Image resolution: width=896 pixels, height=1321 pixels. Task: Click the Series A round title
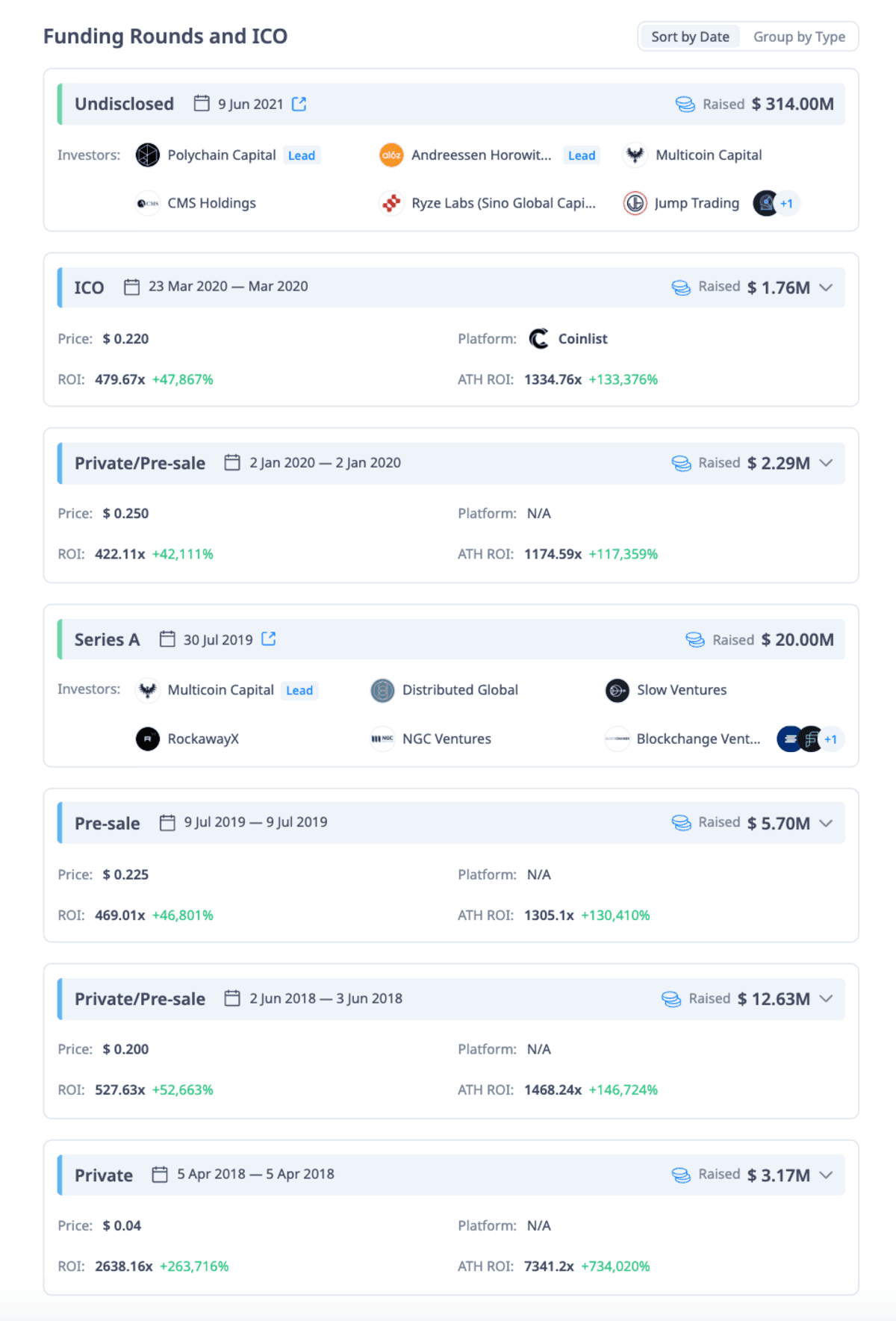[107, 640]
